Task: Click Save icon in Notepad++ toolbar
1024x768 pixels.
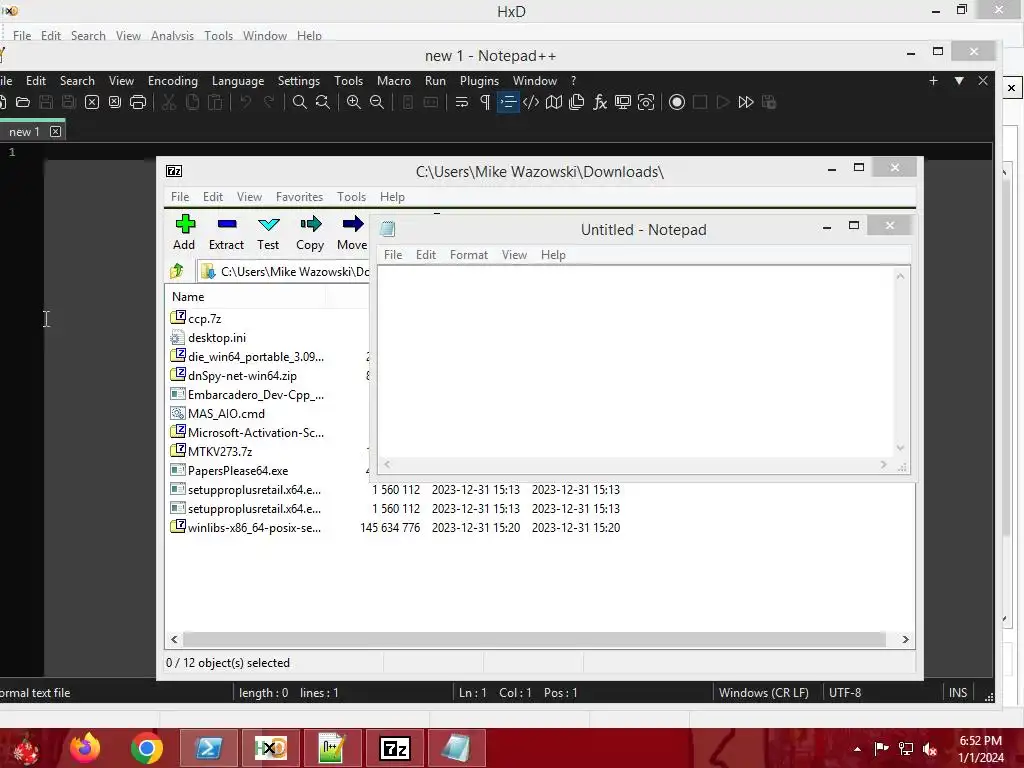Action: [46, 102]
